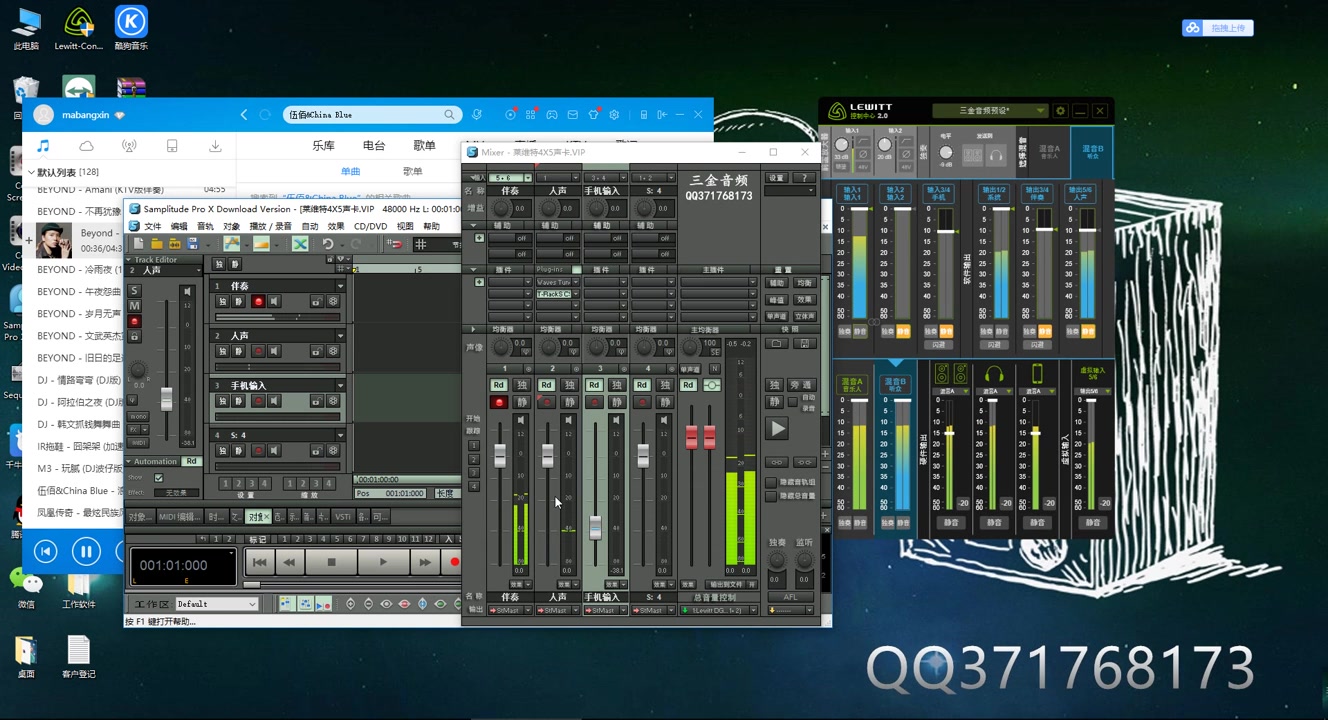
Task: Adjust the Track Editor volume fader
Action: (x=166, y=398)
